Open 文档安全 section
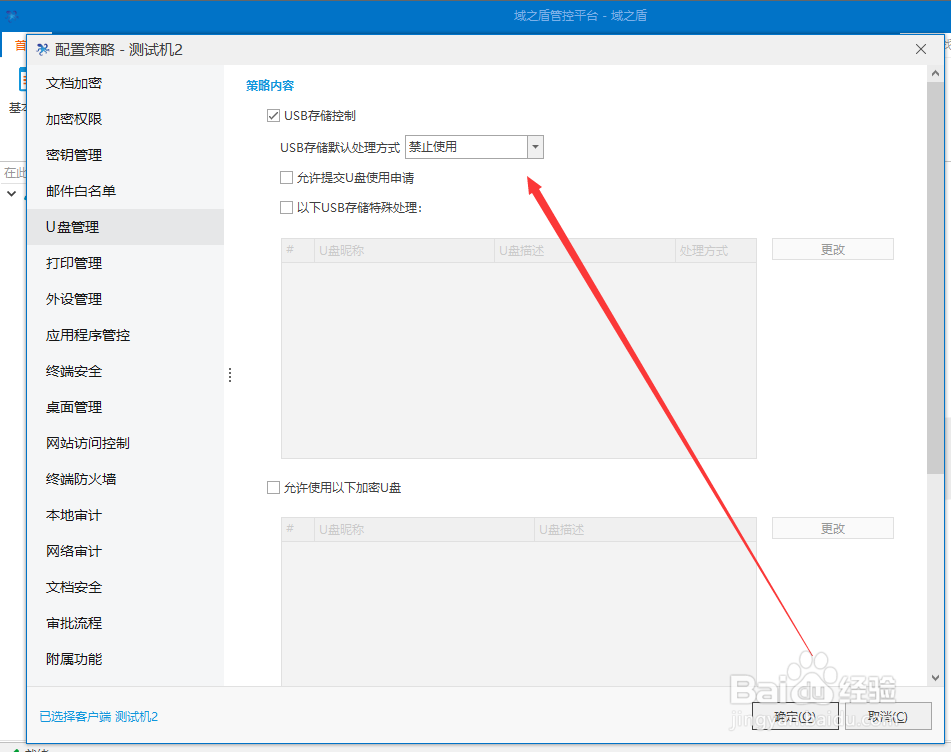Viewport: 951px width, 752px height. (x=126, y=587)
